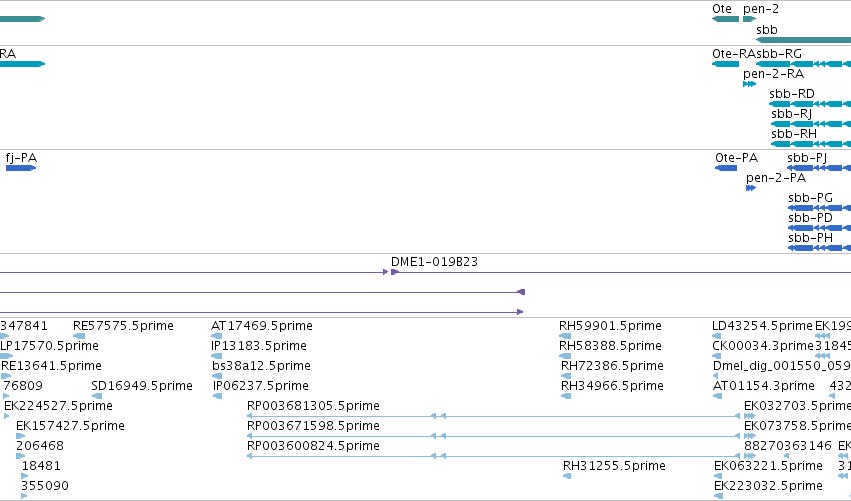Select the pen-2 gene glyph

point(750,19)
